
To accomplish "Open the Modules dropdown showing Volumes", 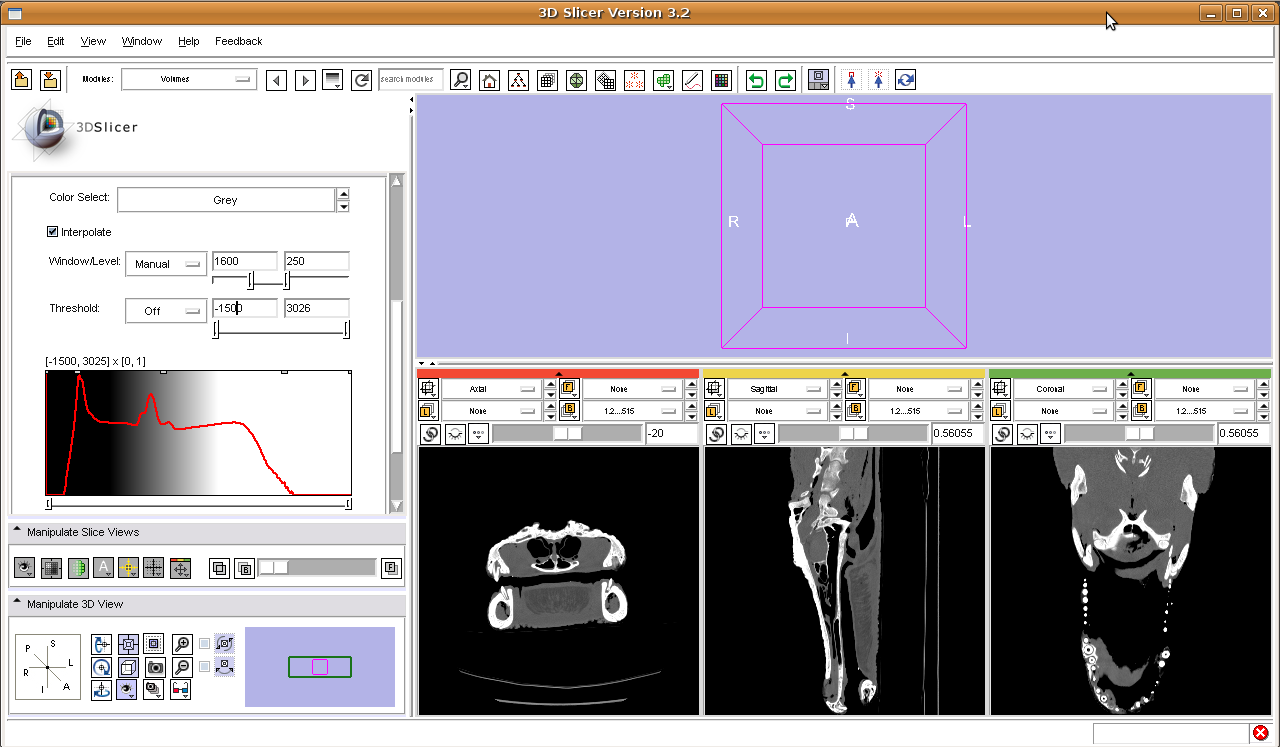I will (x=189, y=79).
